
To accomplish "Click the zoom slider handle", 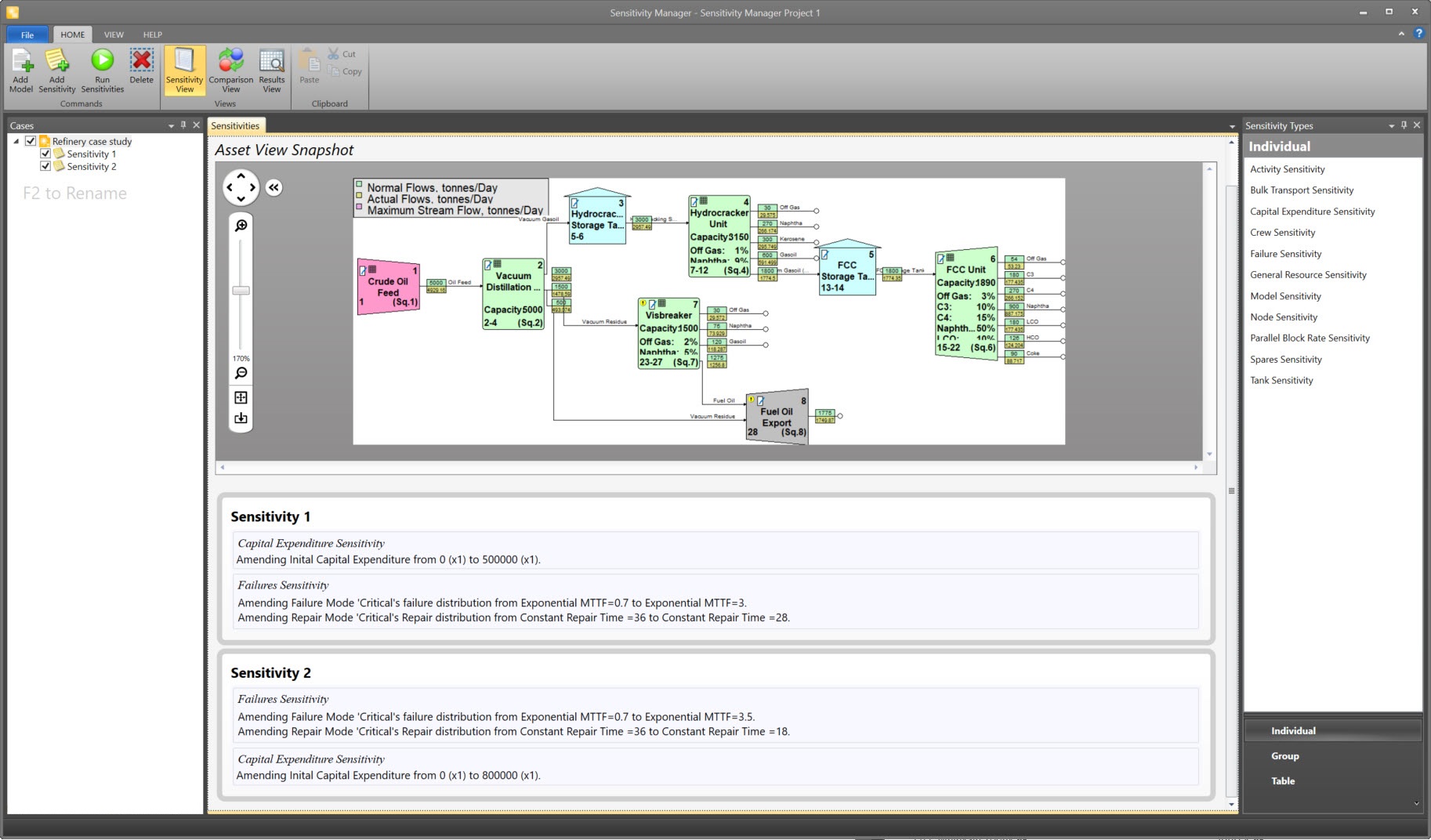I will point(241,291).
